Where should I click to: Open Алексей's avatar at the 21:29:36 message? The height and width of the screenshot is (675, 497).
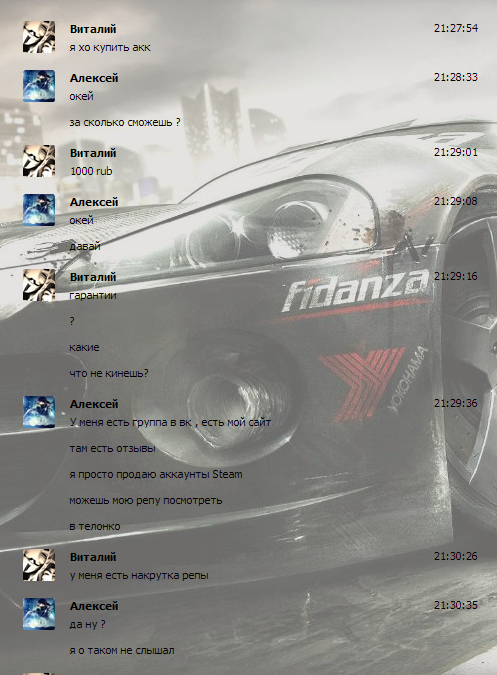coord(39,412)
